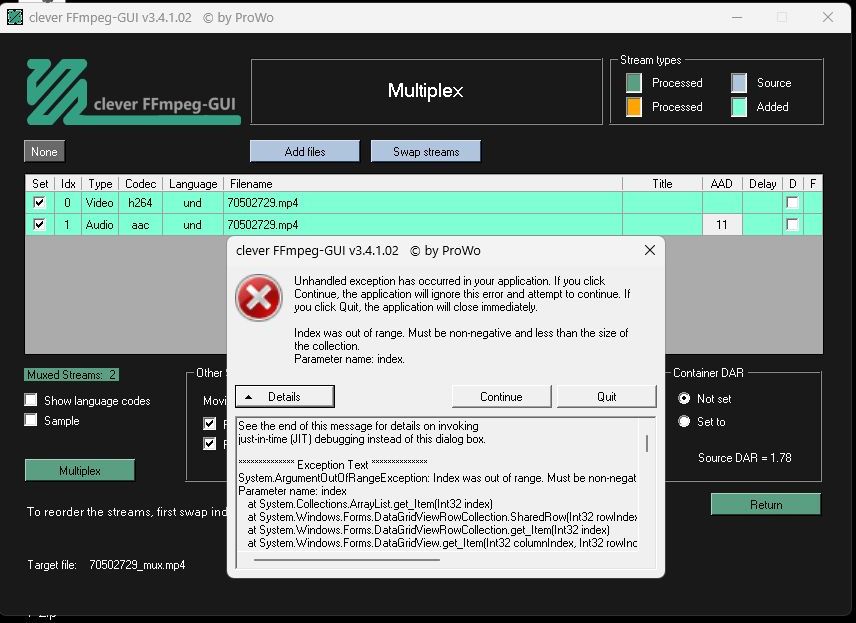Click the ArrayList.get_Item stack trace line
The height and width of the screenshot is (623, 856).
tap(370, 503)
